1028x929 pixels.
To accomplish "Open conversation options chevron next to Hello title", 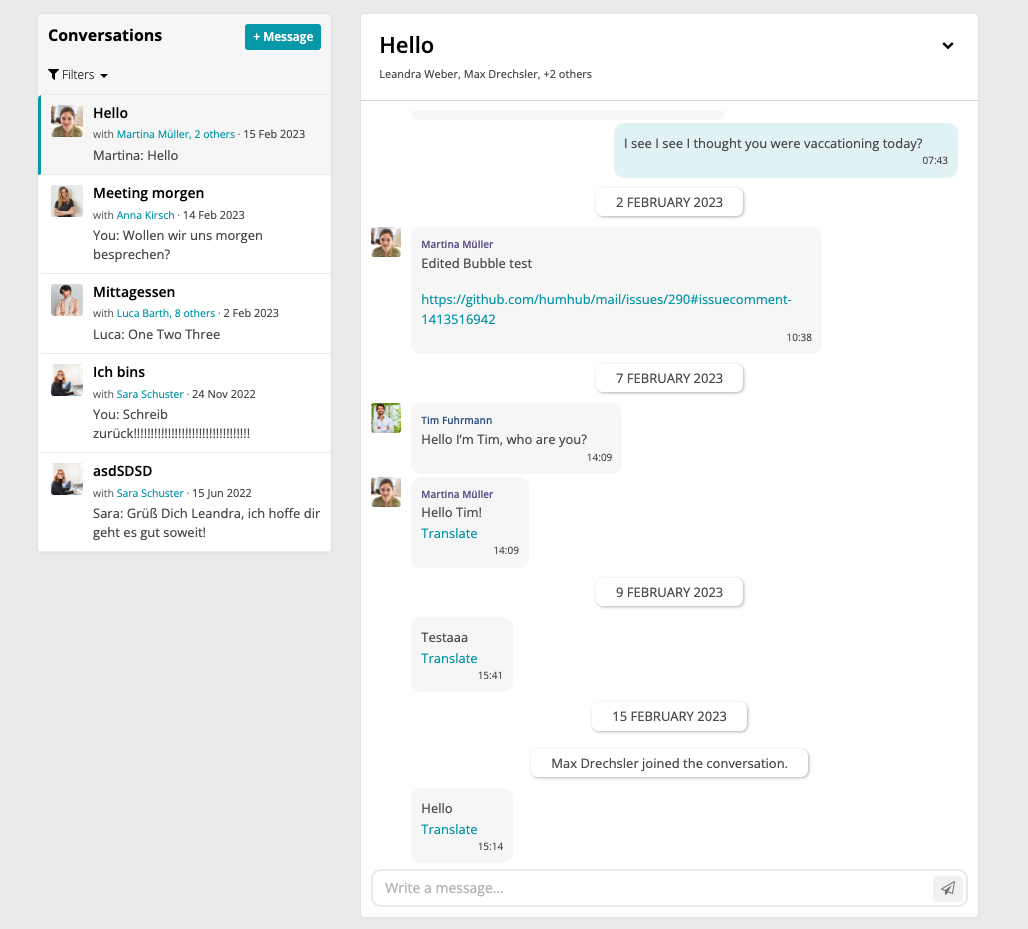I will click(x=947, y=46).
